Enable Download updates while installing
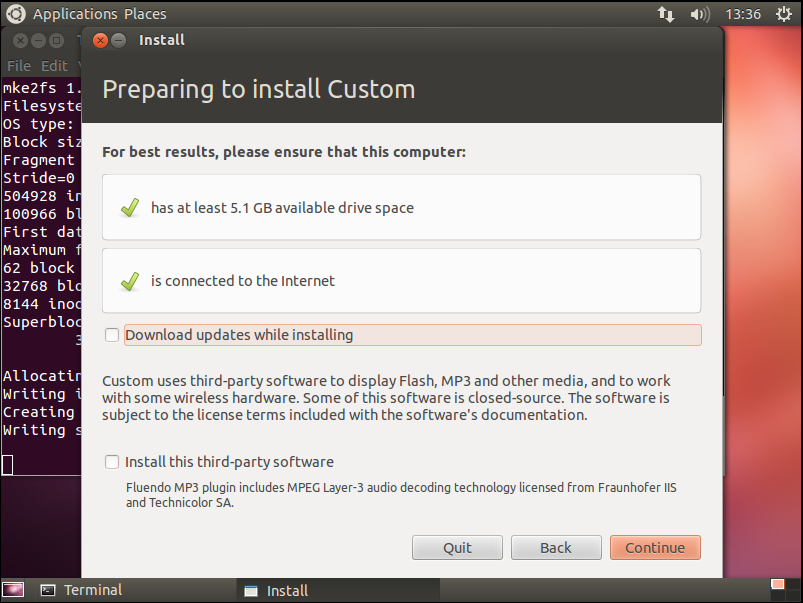The width and height of the screenshot is (803, 603). (x=112, y=335)
